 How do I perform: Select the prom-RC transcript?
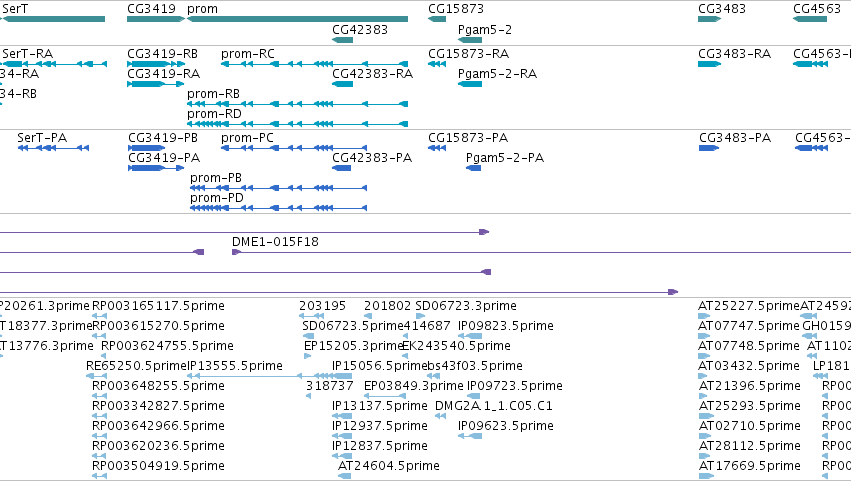tap(314, 64)
